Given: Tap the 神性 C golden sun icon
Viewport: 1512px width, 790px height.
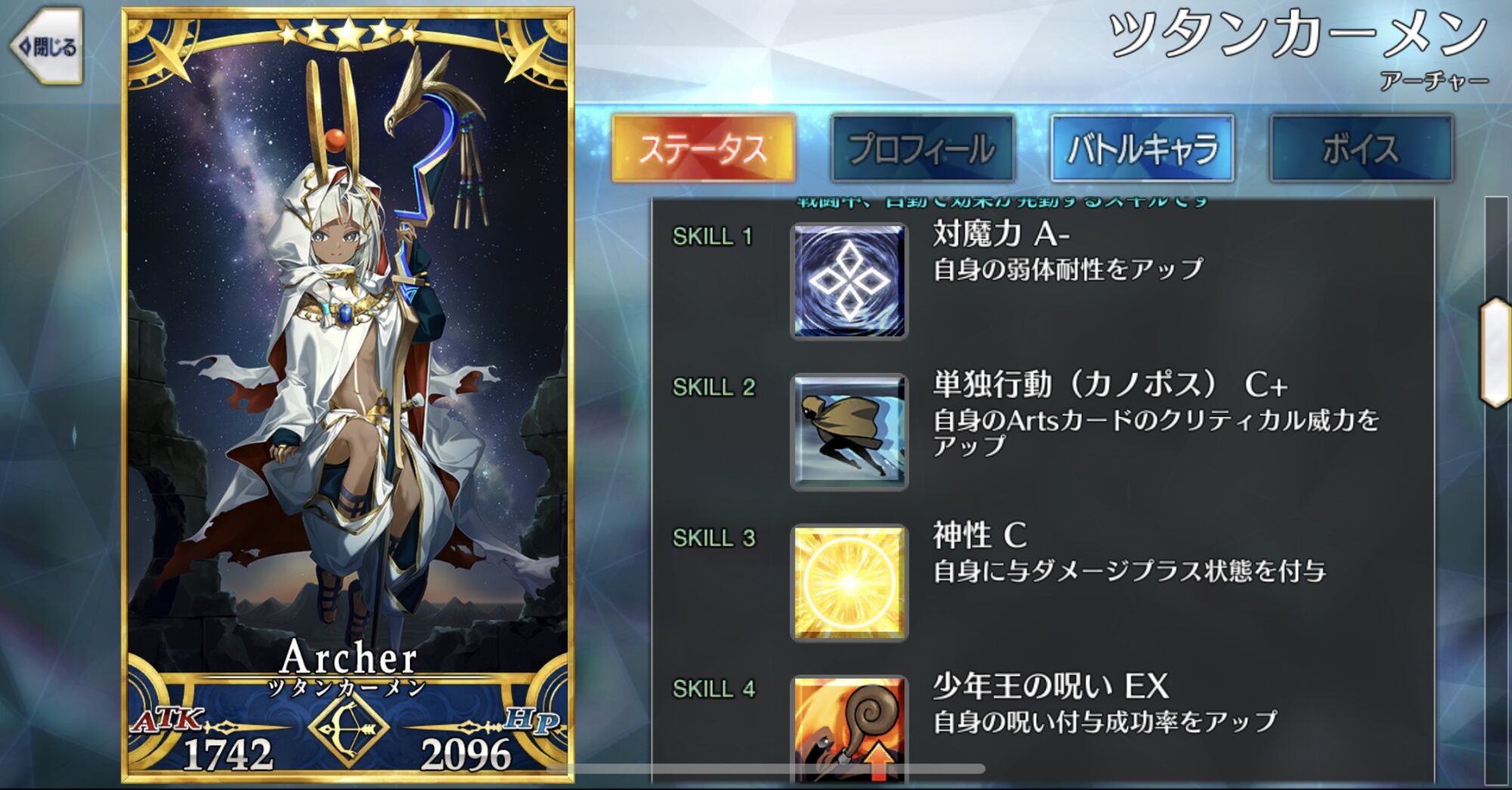Looking at the screenshot, I should [849, 582].
